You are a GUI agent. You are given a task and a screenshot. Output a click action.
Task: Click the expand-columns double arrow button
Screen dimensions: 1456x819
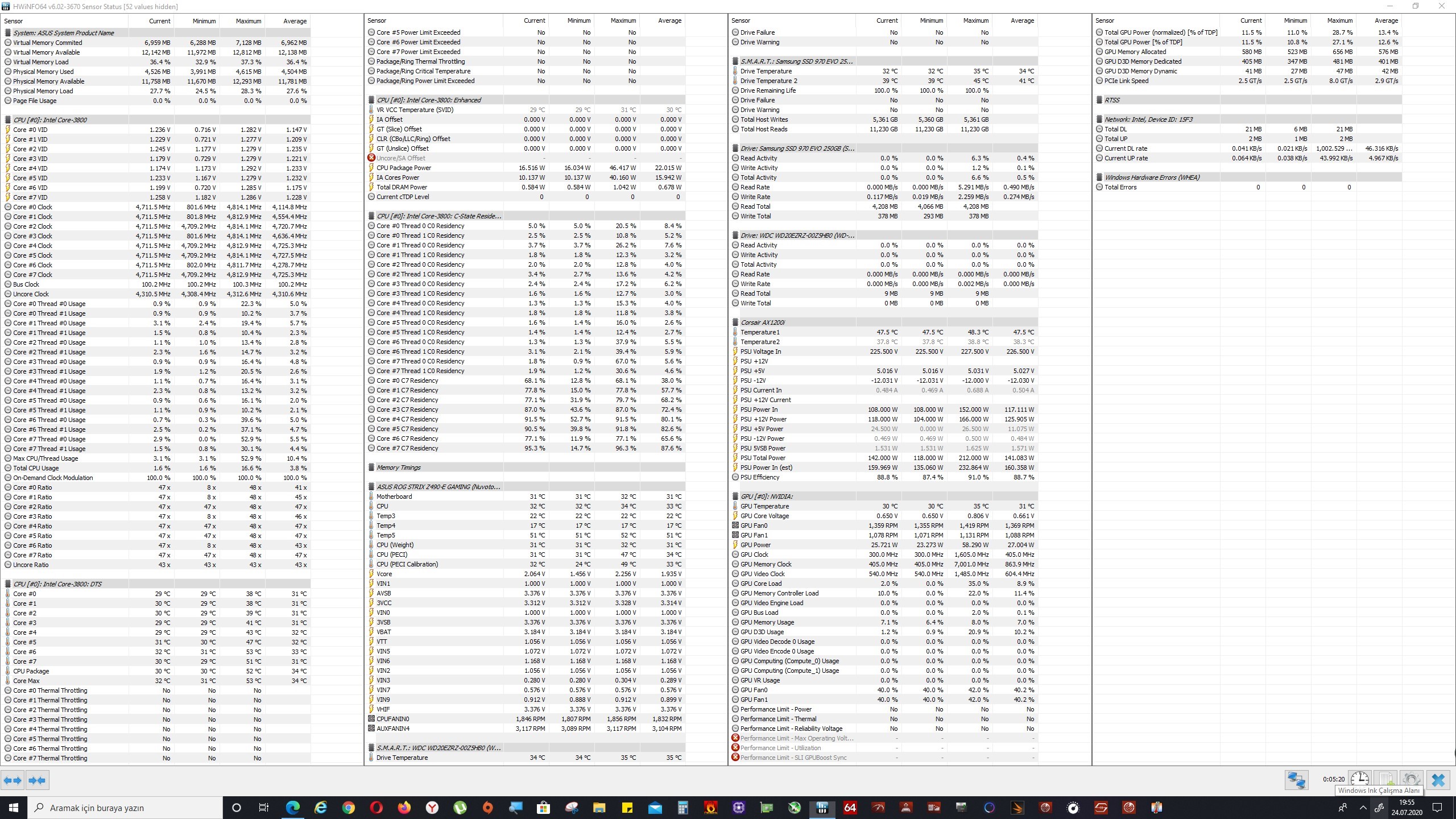point(13,780)
